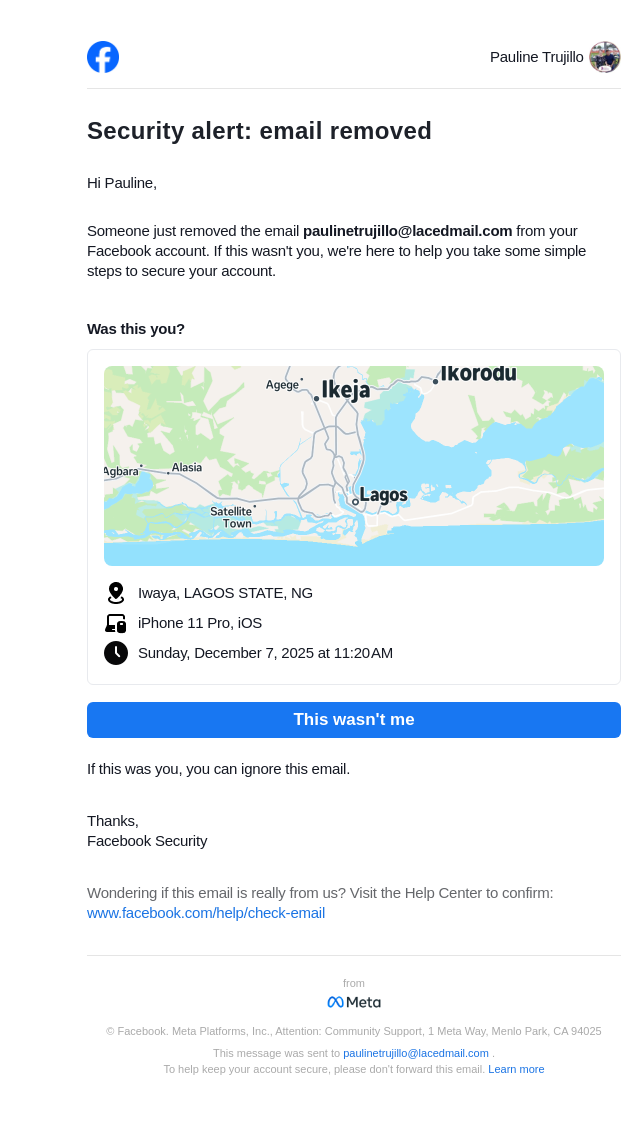Click the Pauline Trujillo name text
This screenshot has height=1125, width=624.
pos(536,57)
